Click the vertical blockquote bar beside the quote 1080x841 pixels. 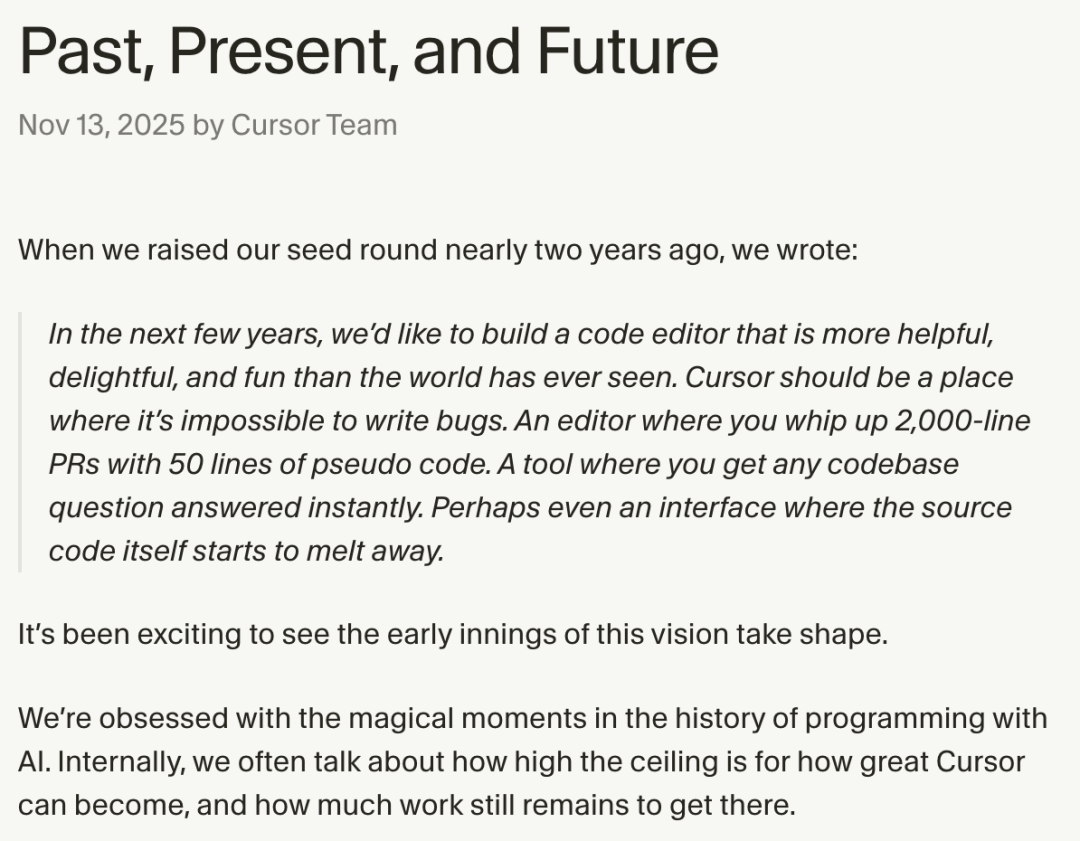(20, 442)
